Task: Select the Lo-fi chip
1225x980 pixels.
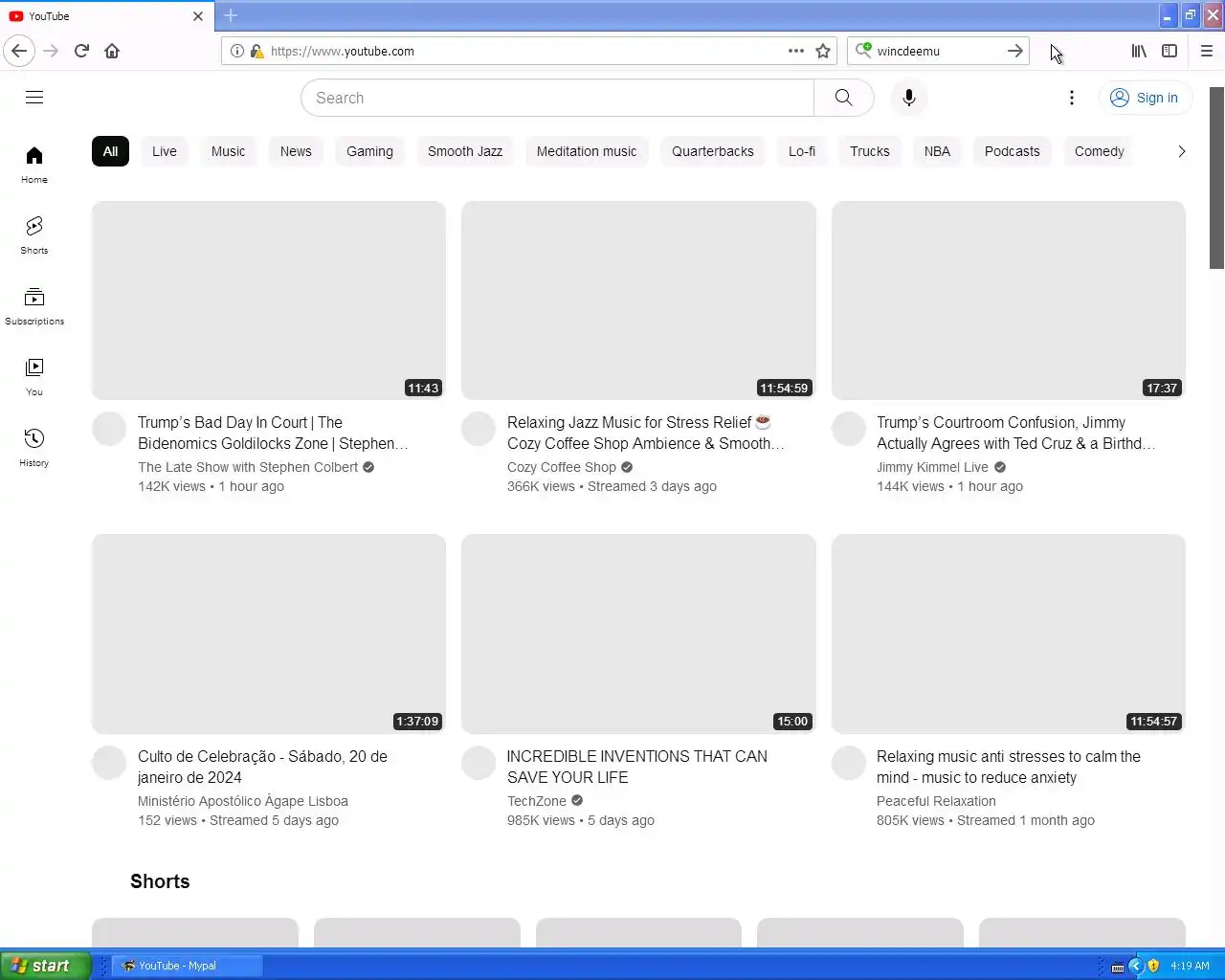Action: click(802, 151)
